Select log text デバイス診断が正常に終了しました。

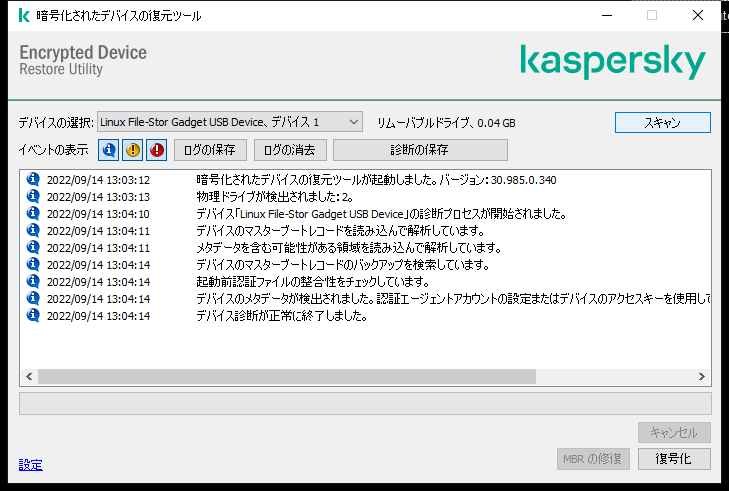[282, 316]
